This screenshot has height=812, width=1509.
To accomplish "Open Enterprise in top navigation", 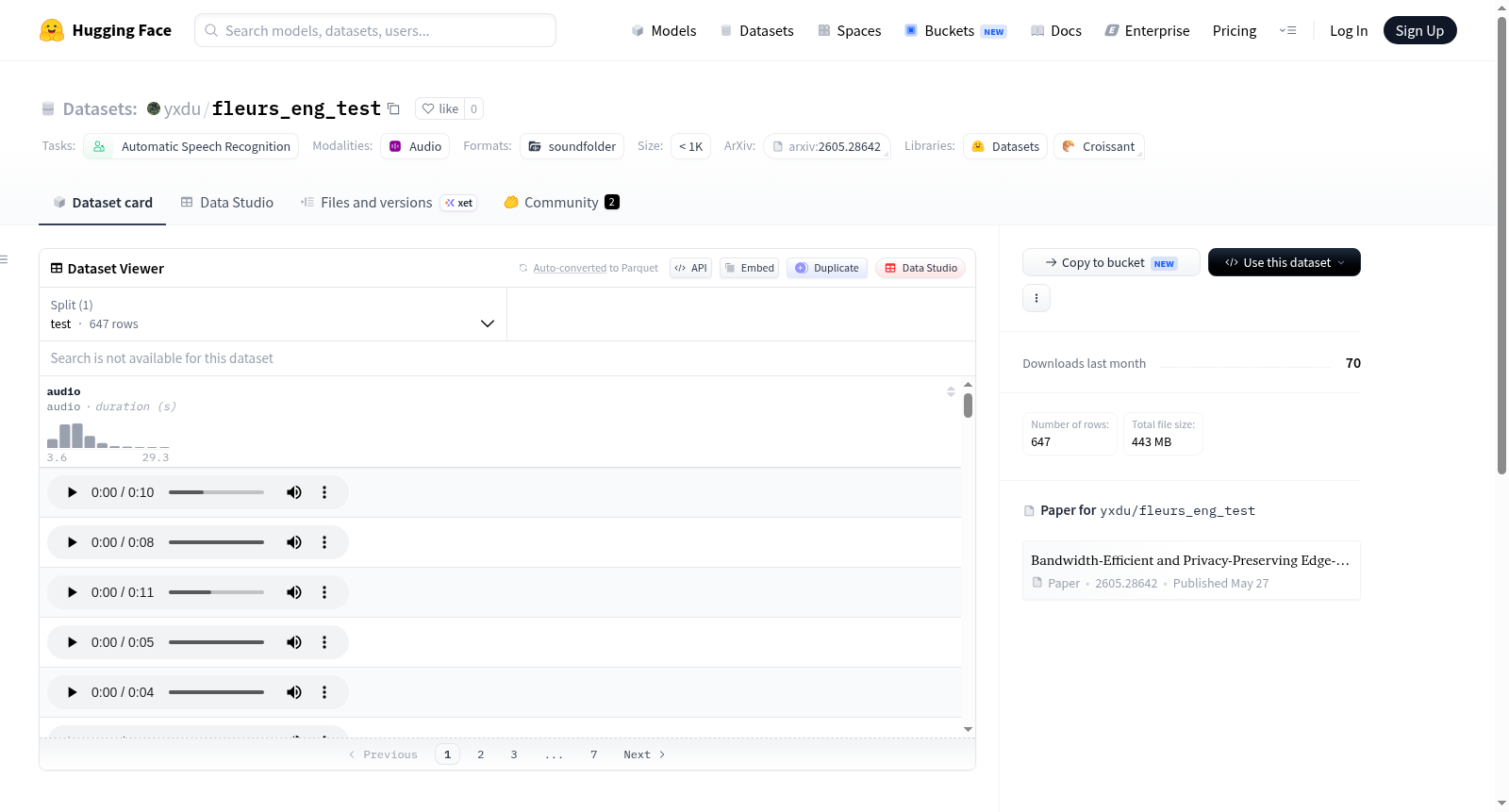I will [1147, 31].
